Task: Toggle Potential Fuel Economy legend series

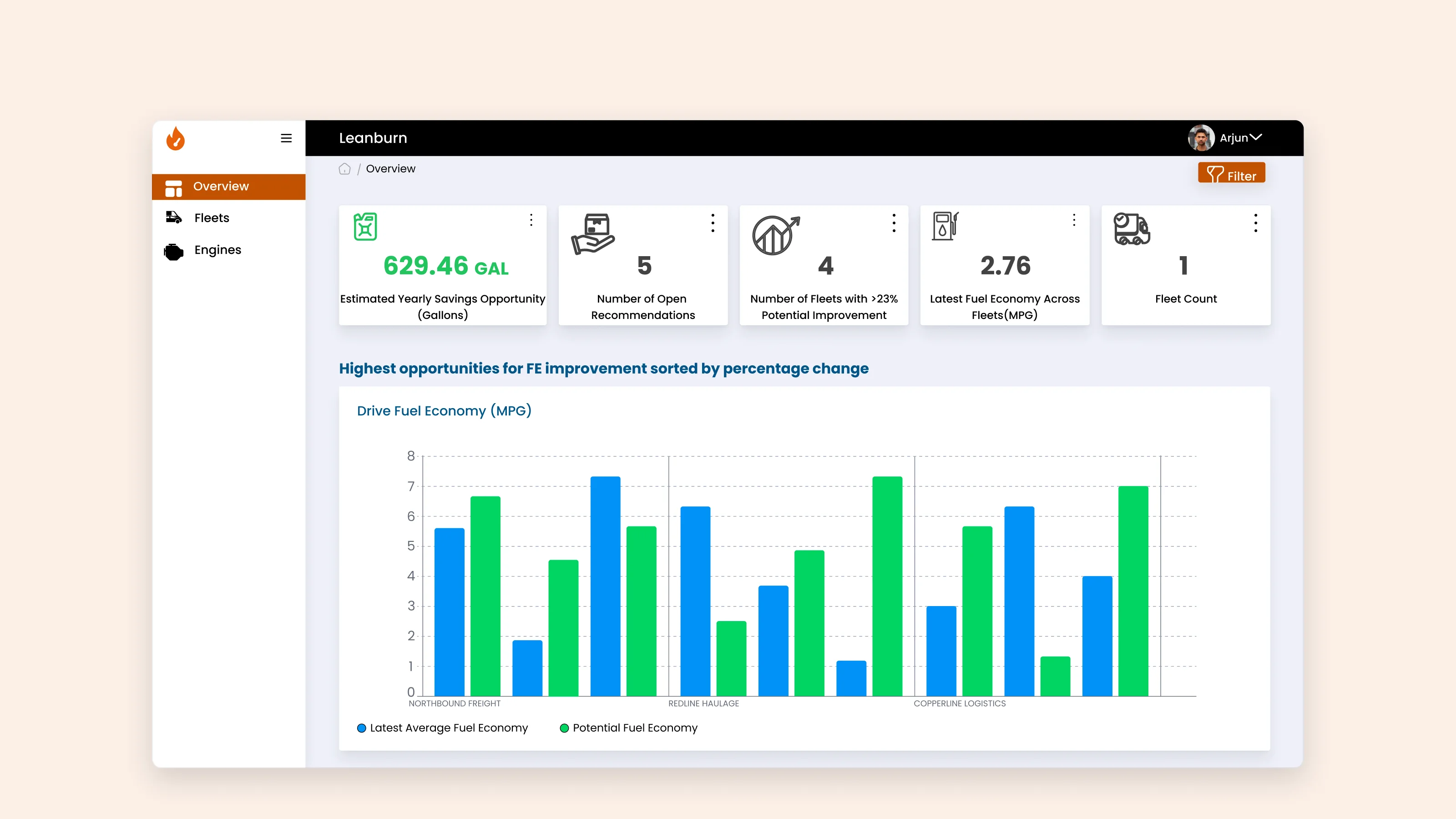Action: 628,728
